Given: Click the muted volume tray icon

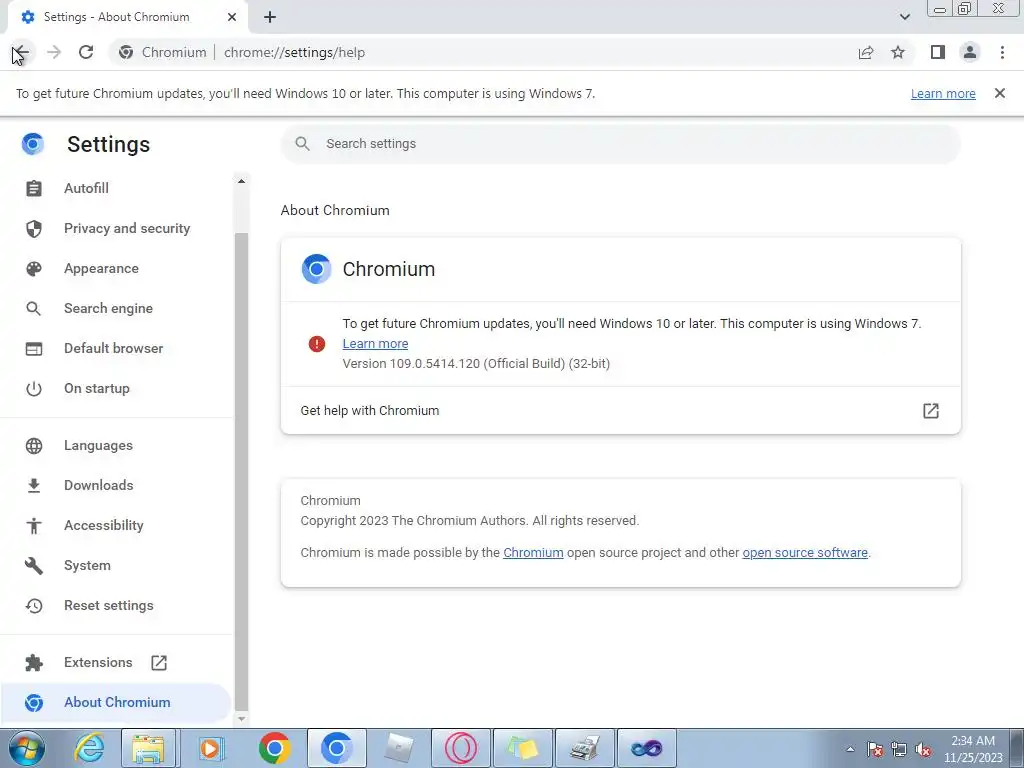Looking at the screenshot, I should (x=923, y=749).
